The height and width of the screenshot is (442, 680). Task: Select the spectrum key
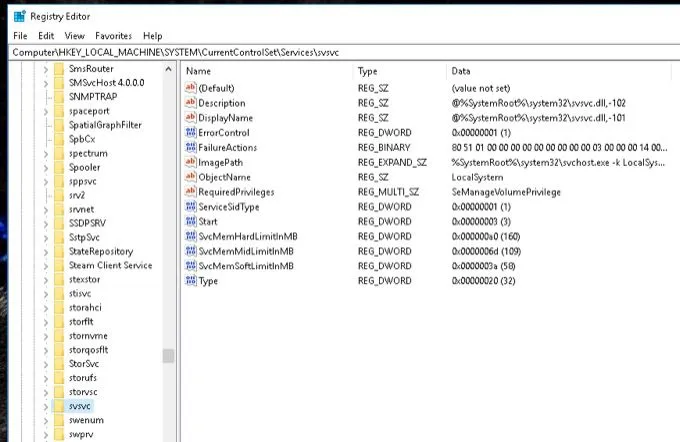(88, 154)
